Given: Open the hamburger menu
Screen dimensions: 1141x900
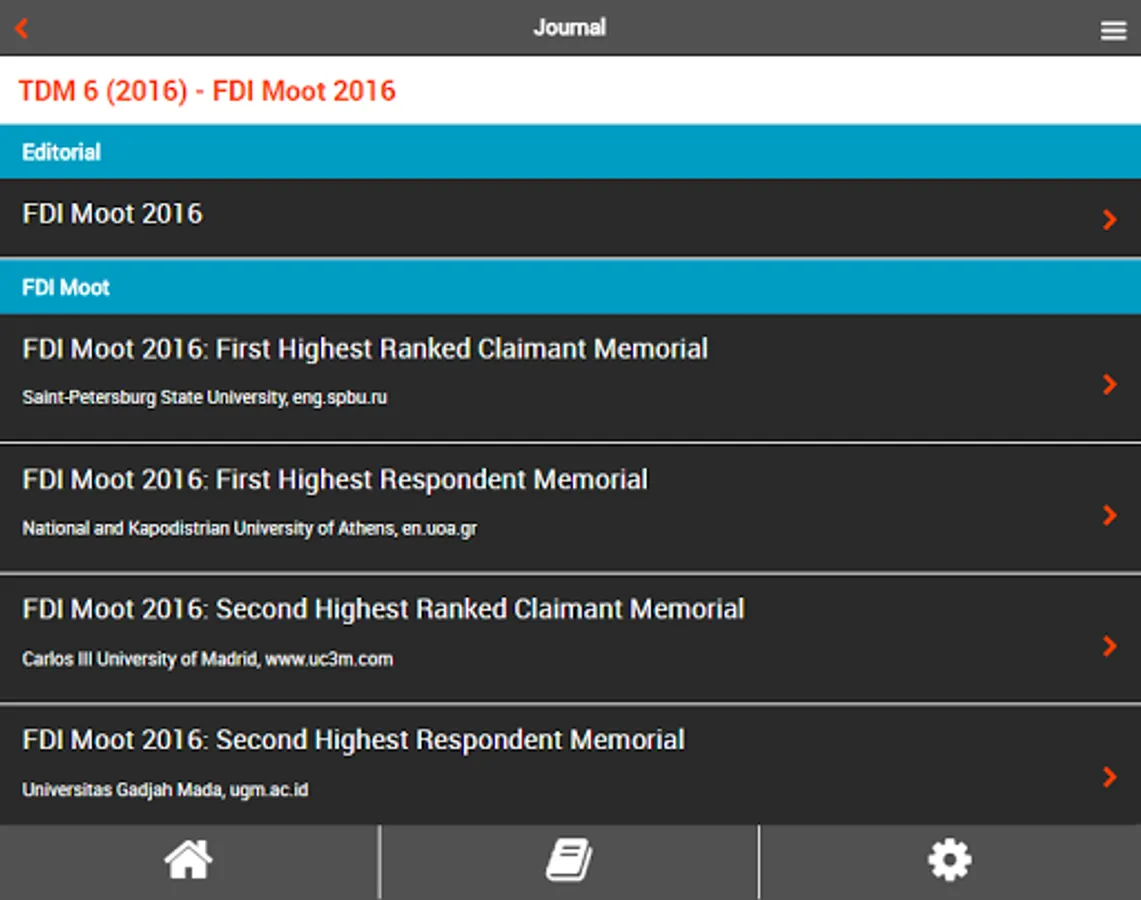Looking at the screenshot, I should point(1113,30).
